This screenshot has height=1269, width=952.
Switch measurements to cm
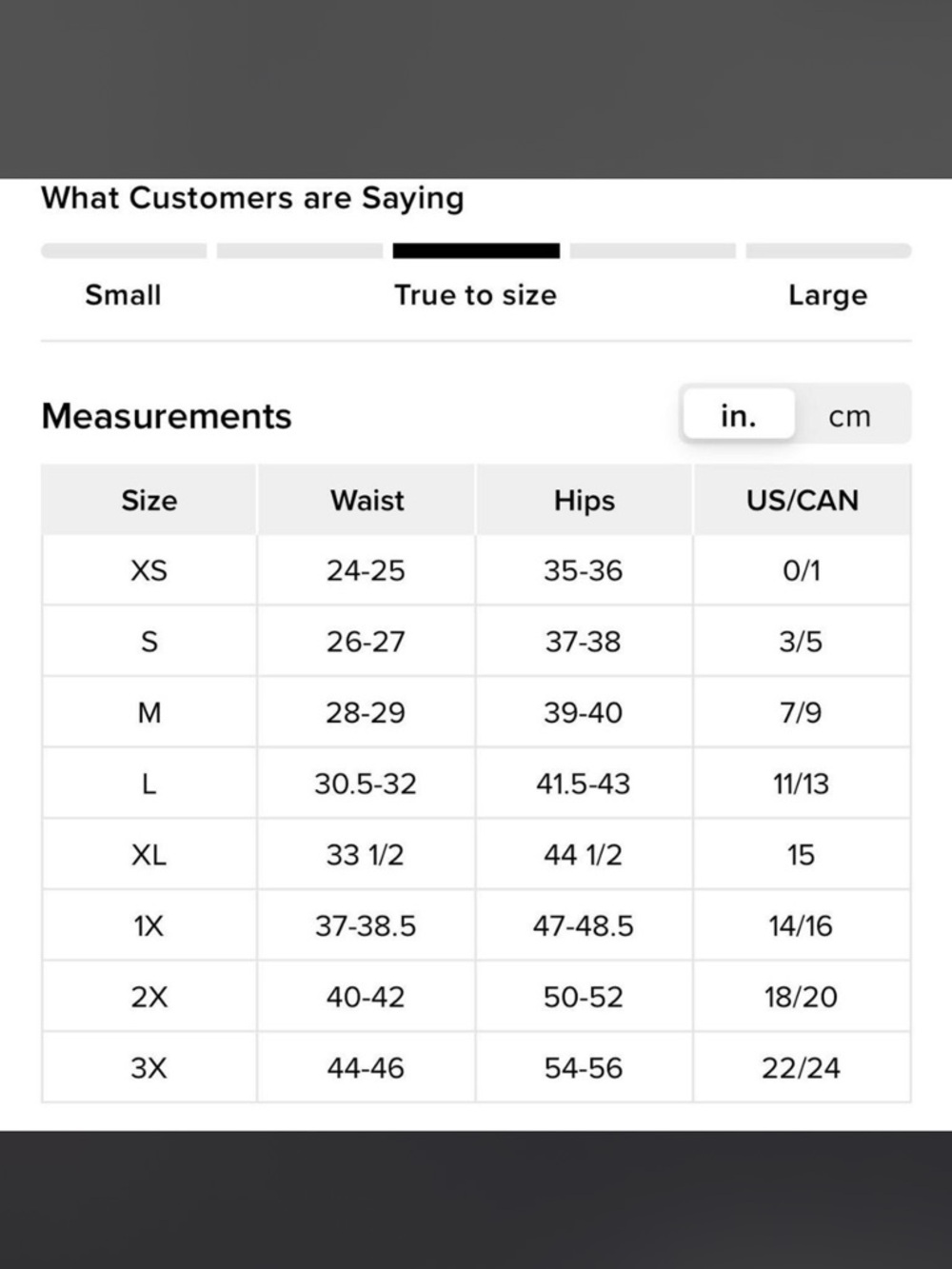point(849,416)
